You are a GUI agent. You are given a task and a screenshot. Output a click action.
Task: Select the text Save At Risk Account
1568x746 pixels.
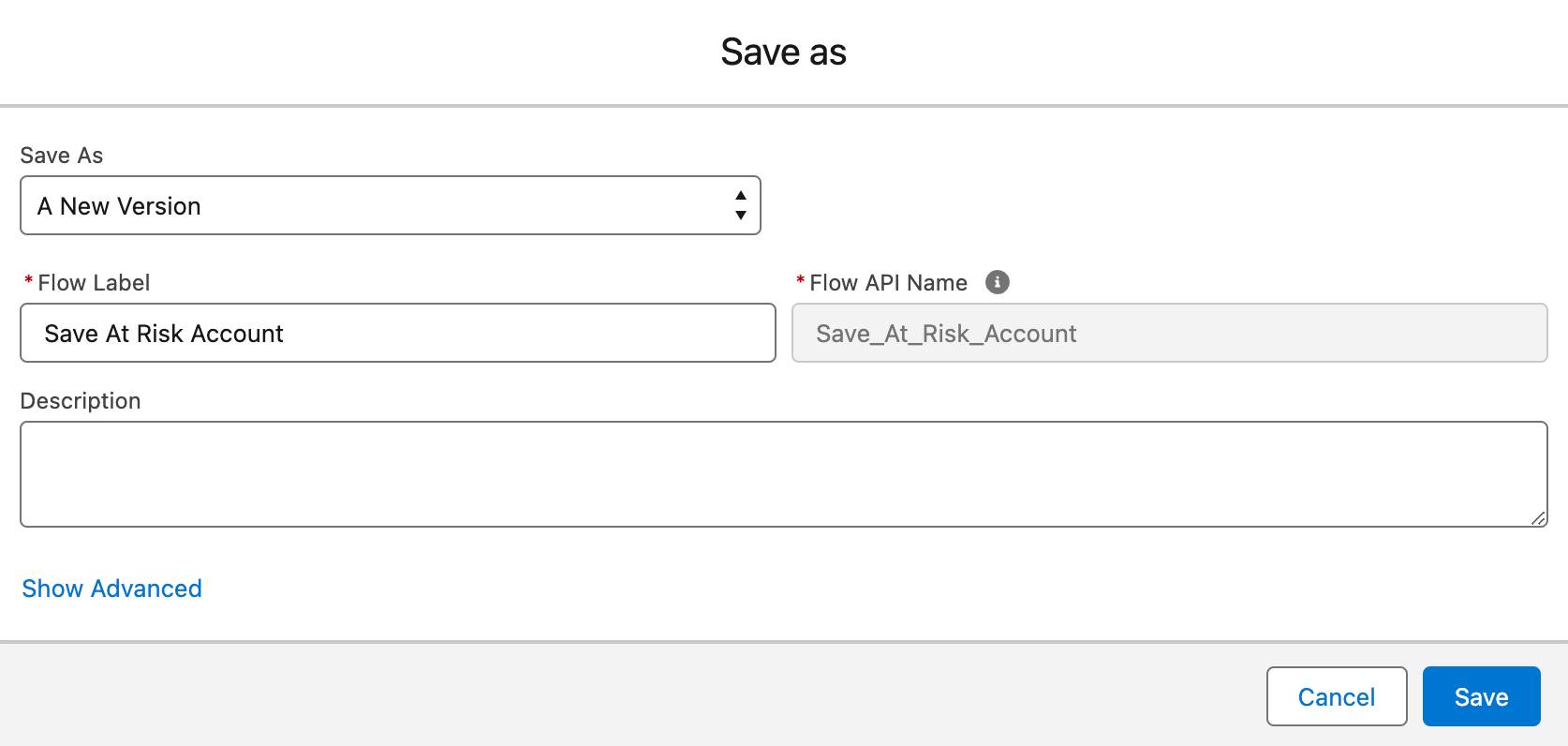[x=164, y=333]
